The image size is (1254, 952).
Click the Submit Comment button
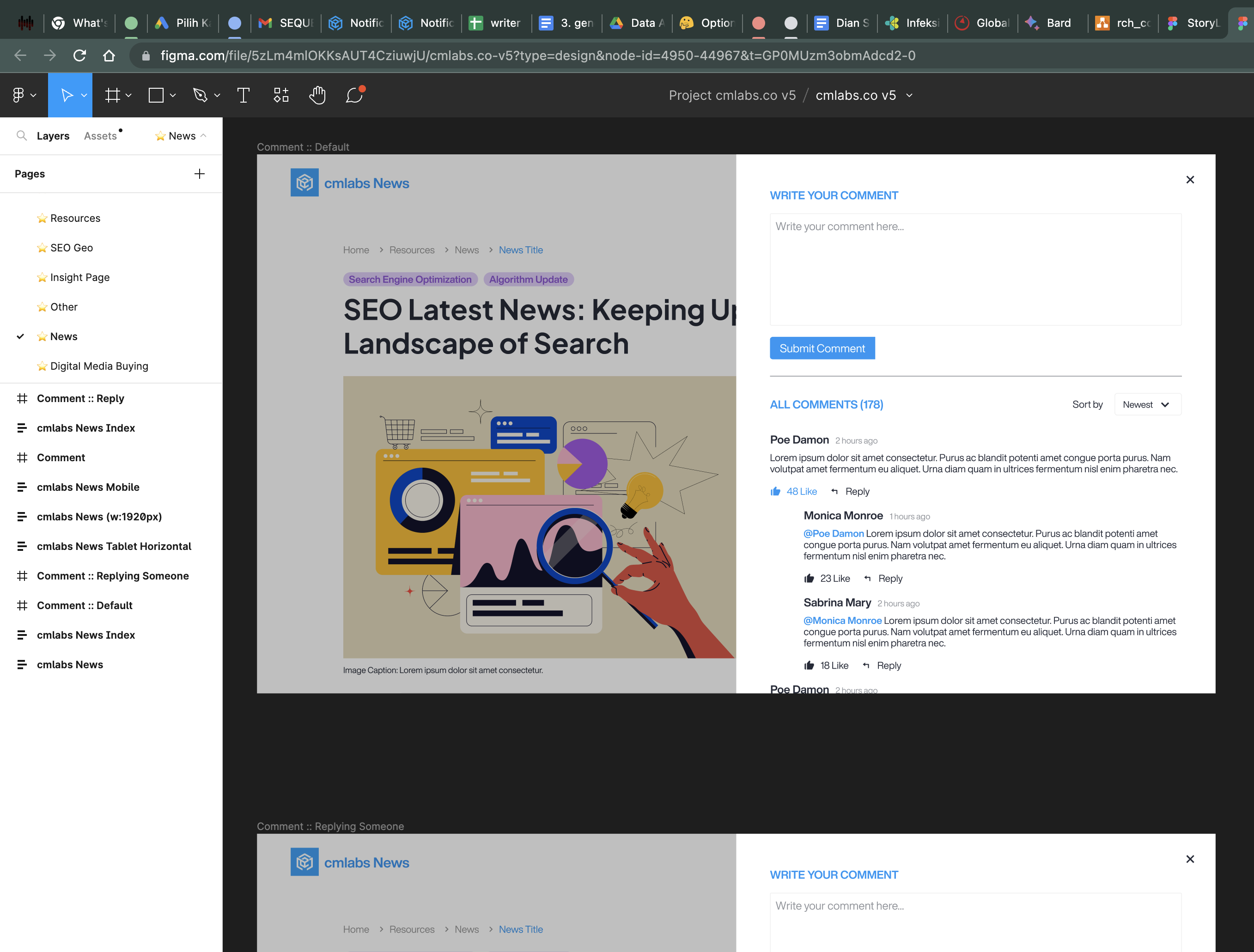pos(822,348)
